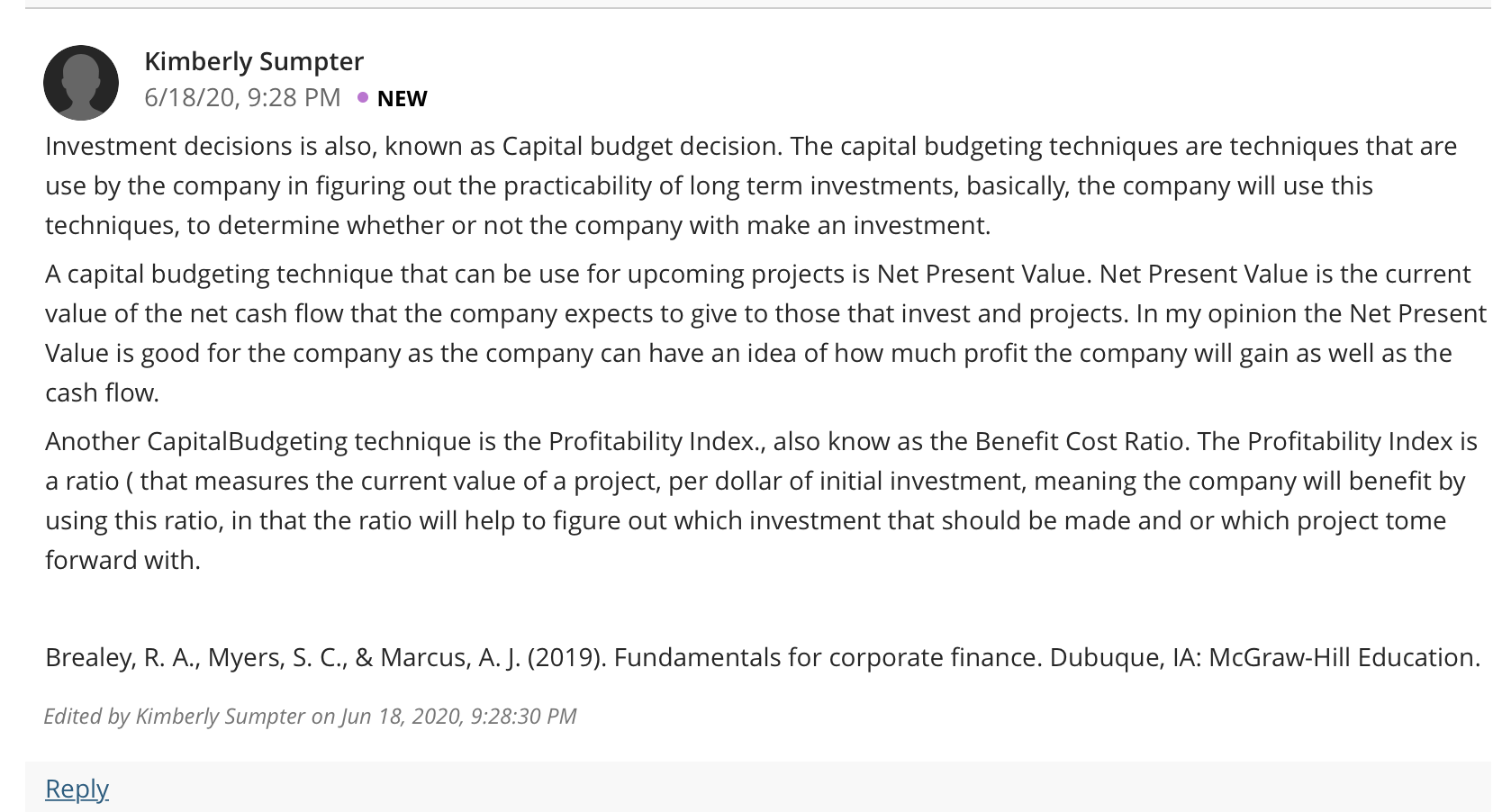
Task: Click the paragraph starting 'A capital budgeting technique'
Action: coord(765,333)
